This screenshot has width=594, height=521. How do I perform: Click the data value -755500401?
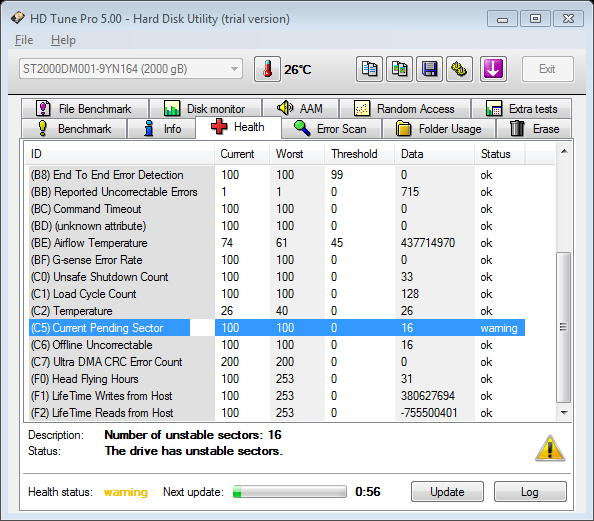429,413
